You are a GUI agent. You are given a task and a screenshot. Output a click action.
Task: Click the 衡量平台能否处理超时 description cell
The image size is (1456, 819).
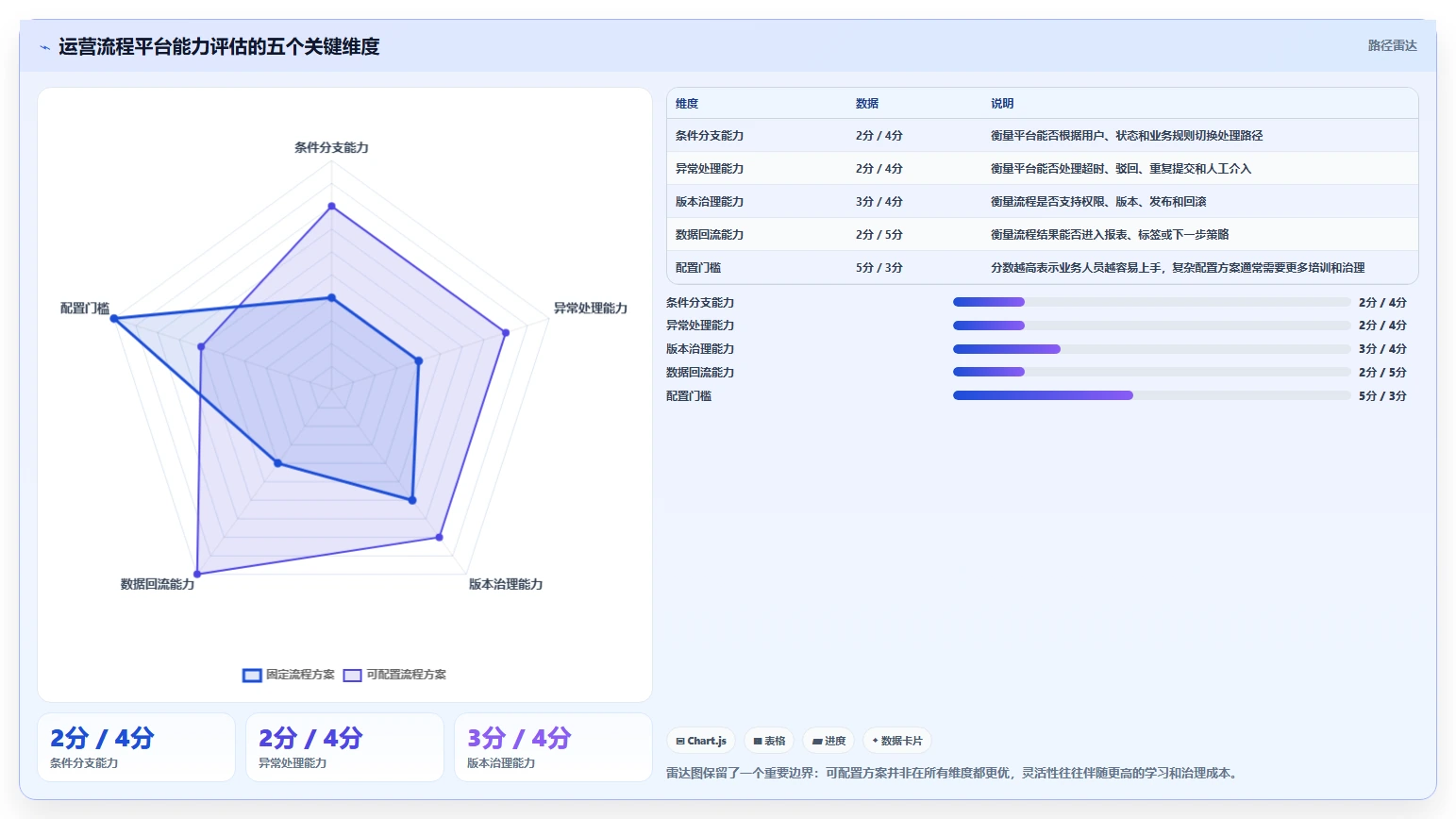(1121, 169)
